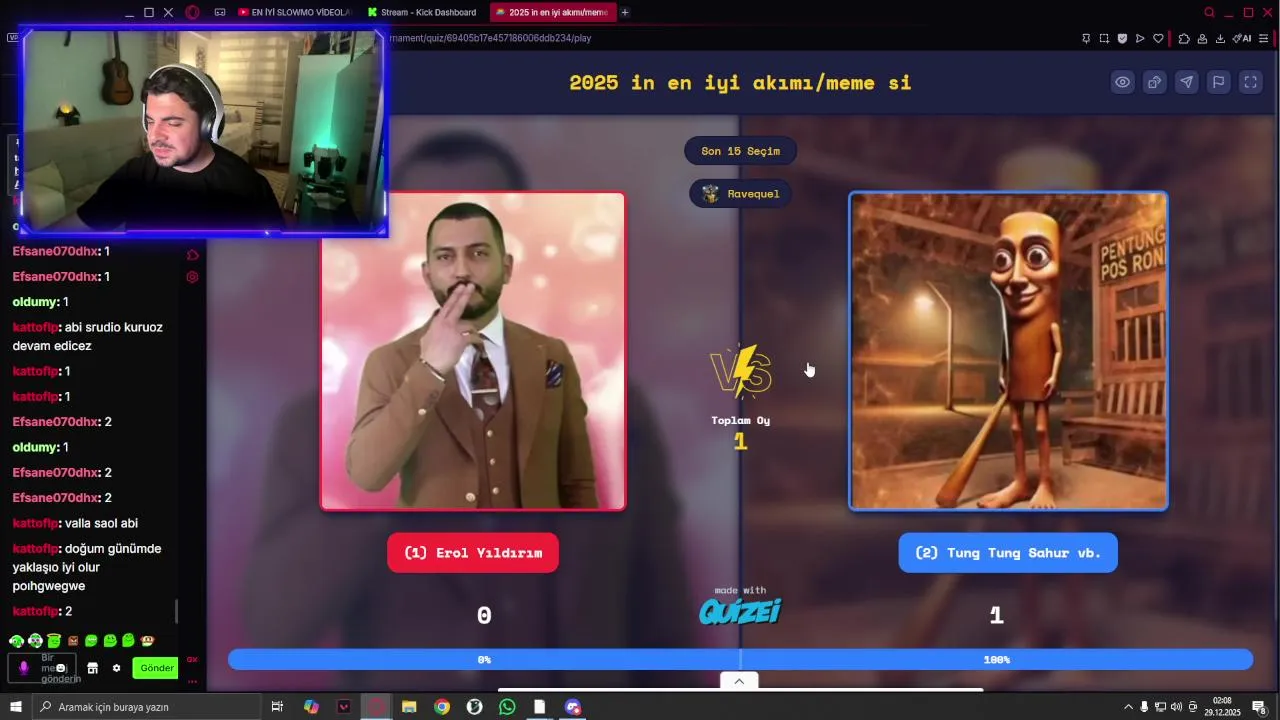The width and height of the screenshot is (1280, 720).
Task: Open the gamepad GX corner icon
Action: tap(219, 12)
